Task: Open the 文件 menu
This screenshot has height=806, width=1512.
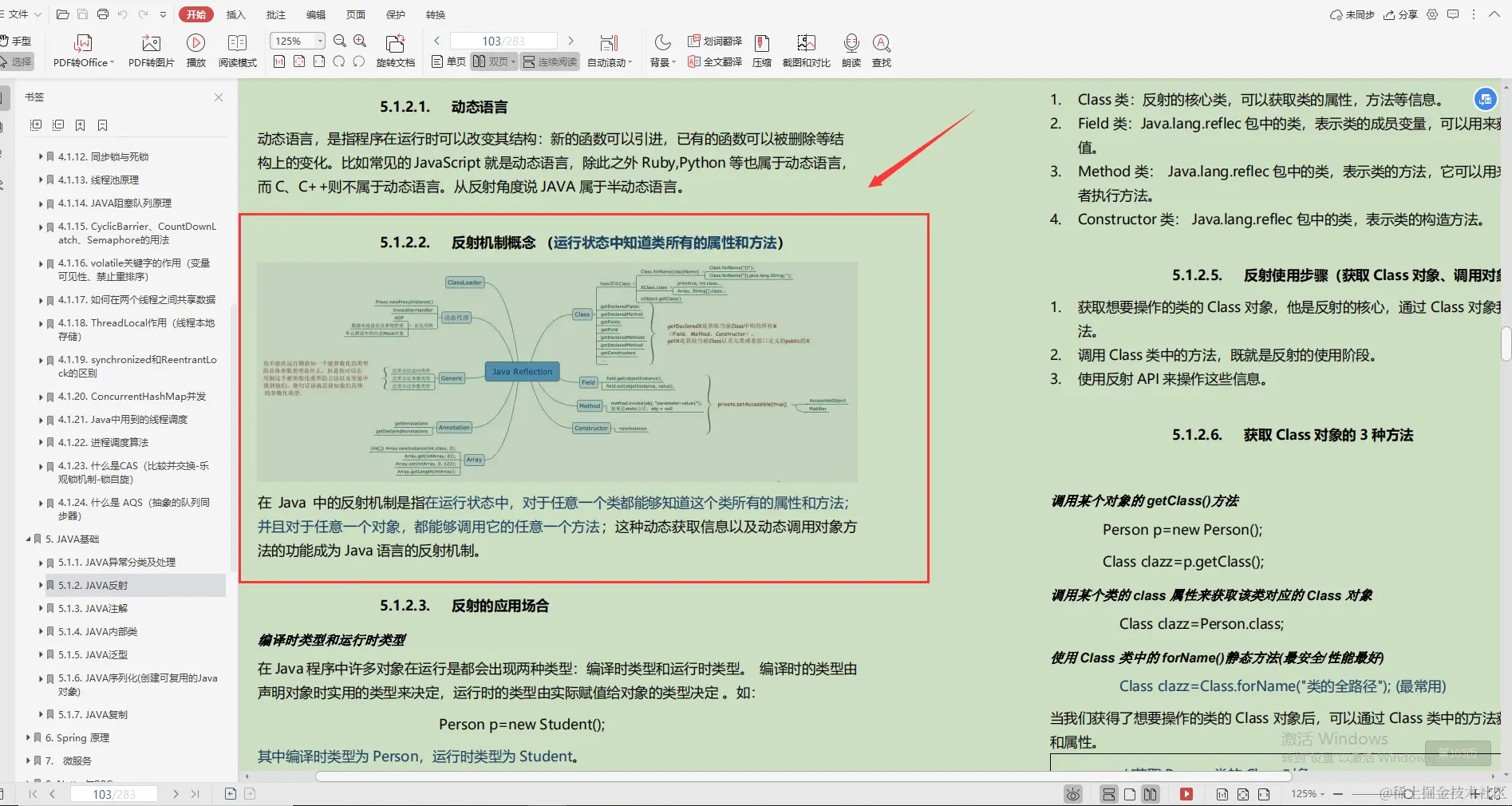Action: [21, 14]
